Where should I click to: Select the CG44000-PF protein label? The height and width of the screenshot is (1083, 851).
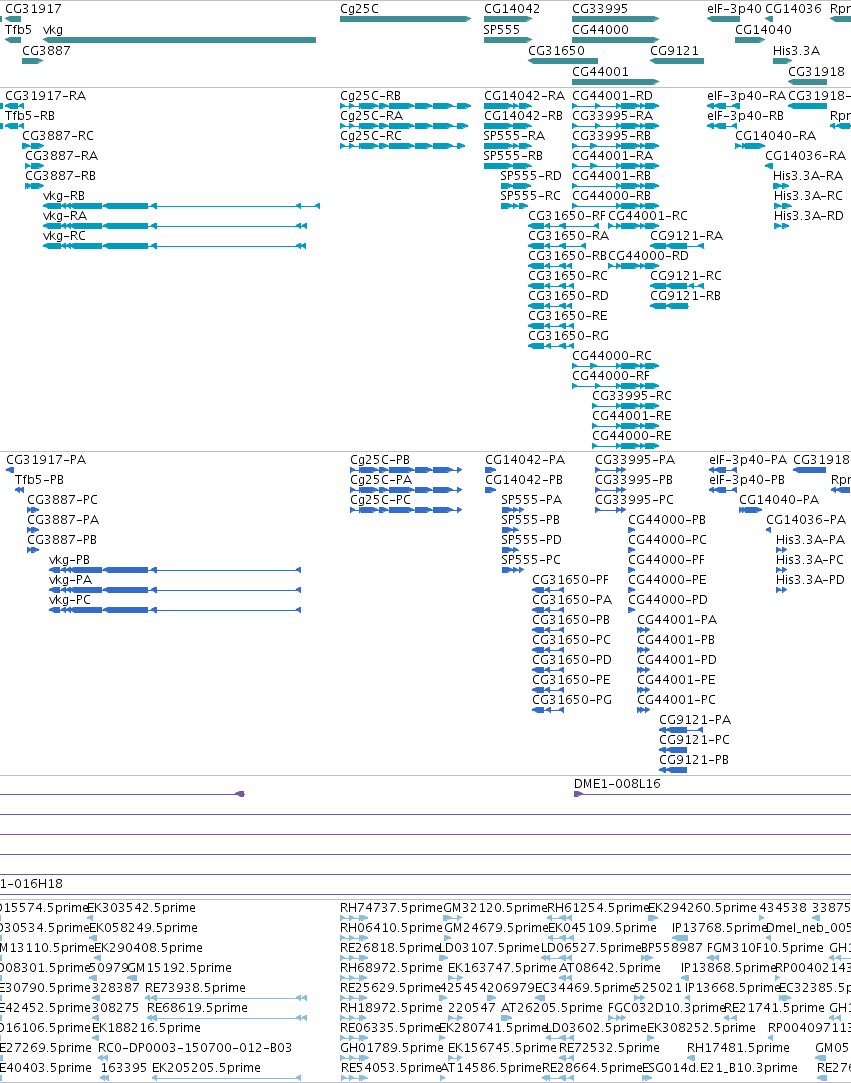(x=667, y=560)
